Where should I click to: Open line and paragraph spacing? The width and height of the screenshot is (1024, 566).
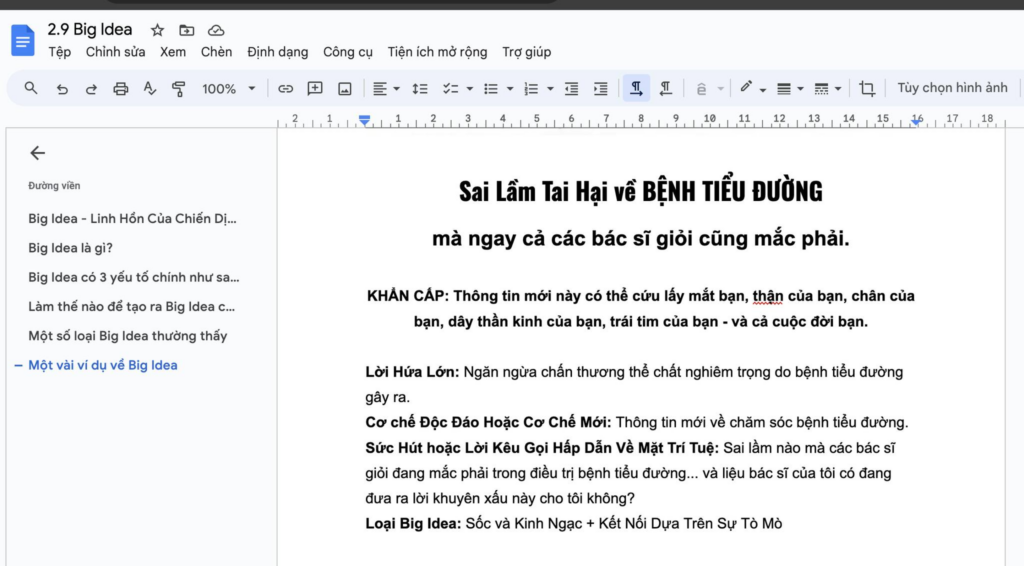point(420,89)
